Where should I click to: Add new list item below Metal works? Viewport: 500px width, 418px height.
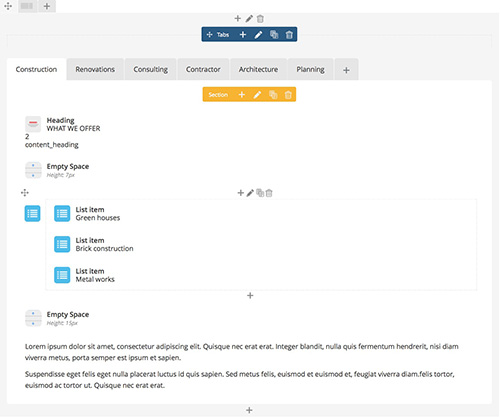pyautogui.click(x=250, y=296)
